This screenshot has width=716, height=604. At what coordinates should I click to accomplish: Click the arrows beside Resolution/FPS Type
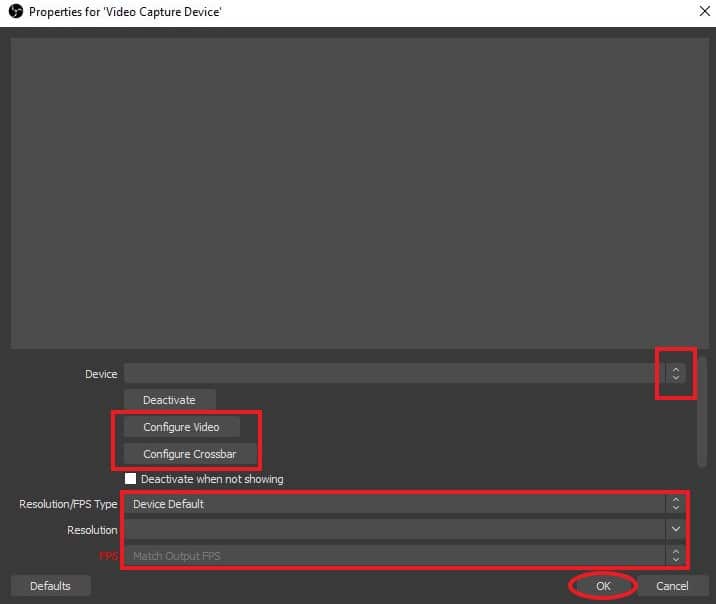point(677,504)
